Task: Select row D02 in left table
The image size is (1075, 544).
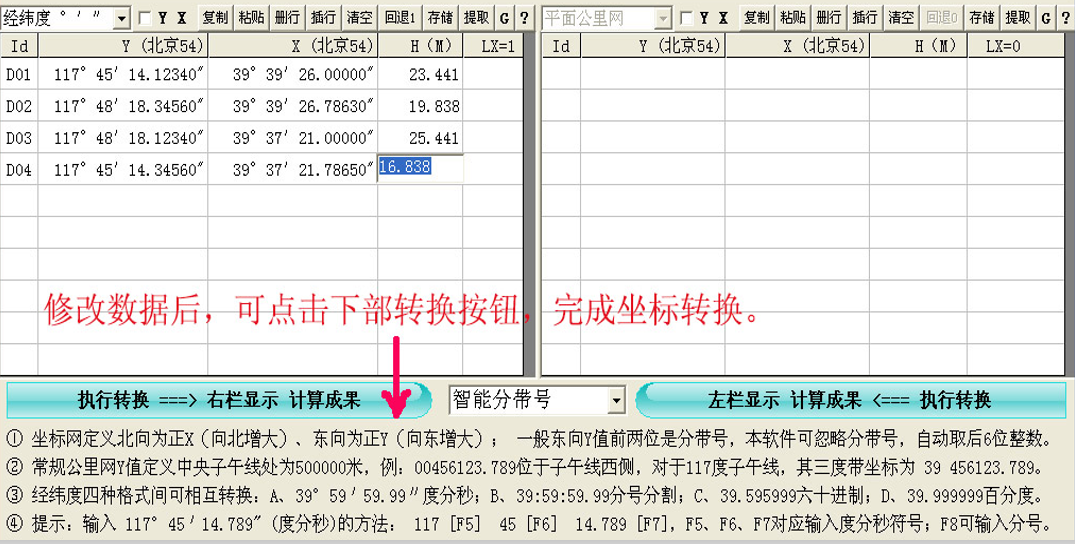Action: point(19,106)
